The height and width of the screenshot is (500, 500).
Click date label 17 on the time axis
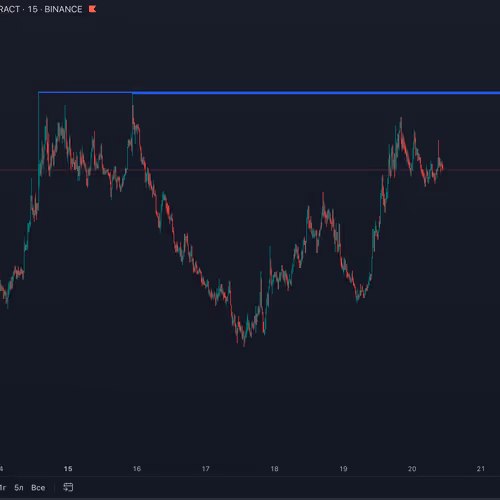pos(206,469)
